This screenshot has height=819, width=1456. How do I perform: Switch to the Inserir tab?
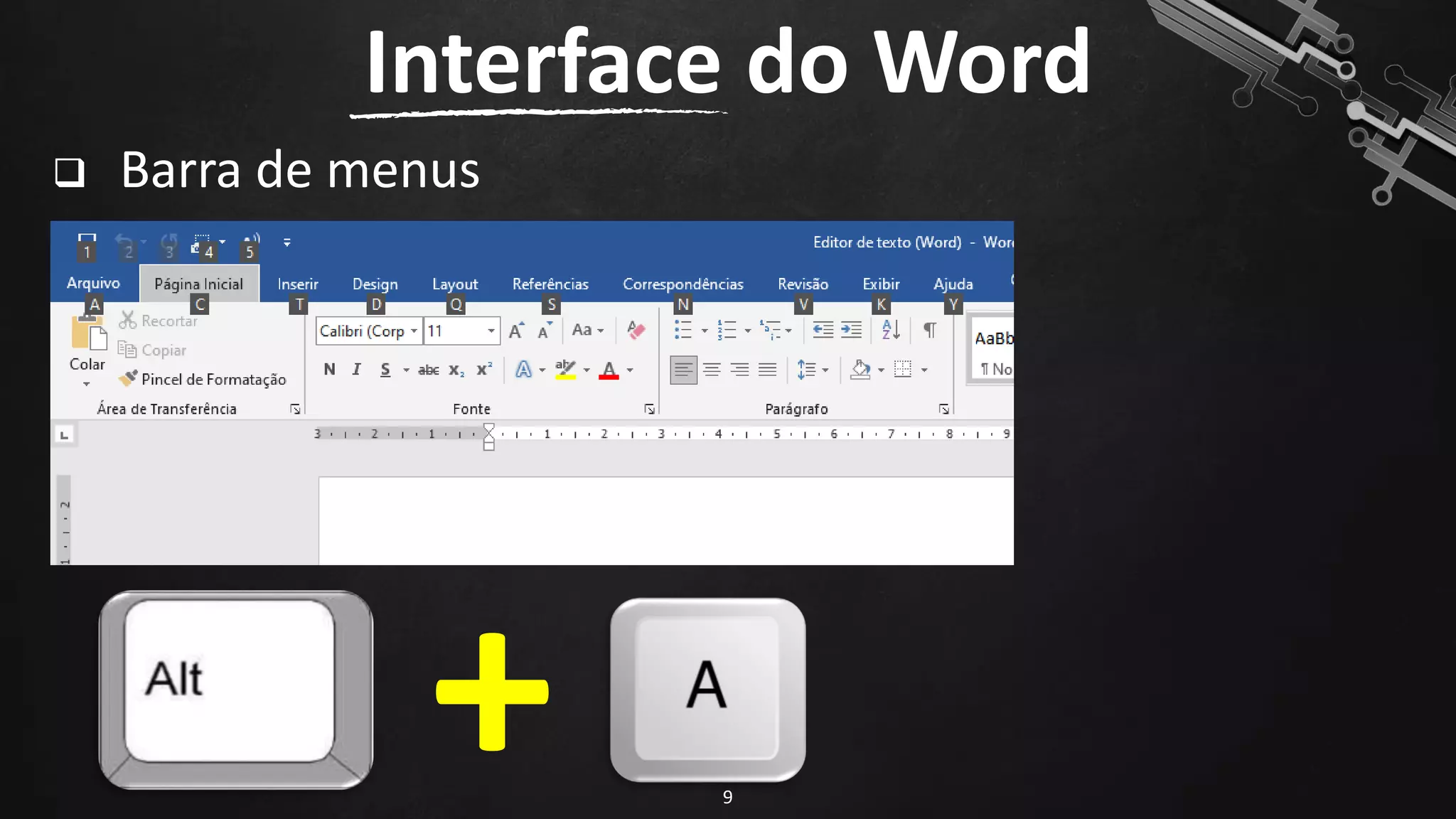tap(298, 284)
